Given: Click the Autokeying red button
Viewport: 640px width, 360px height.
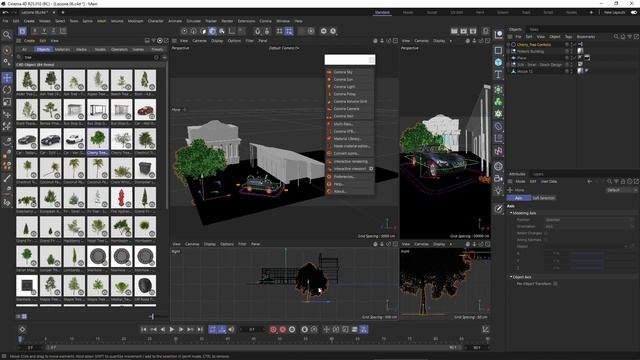Looking at the screenshot, I should point(282,329).
